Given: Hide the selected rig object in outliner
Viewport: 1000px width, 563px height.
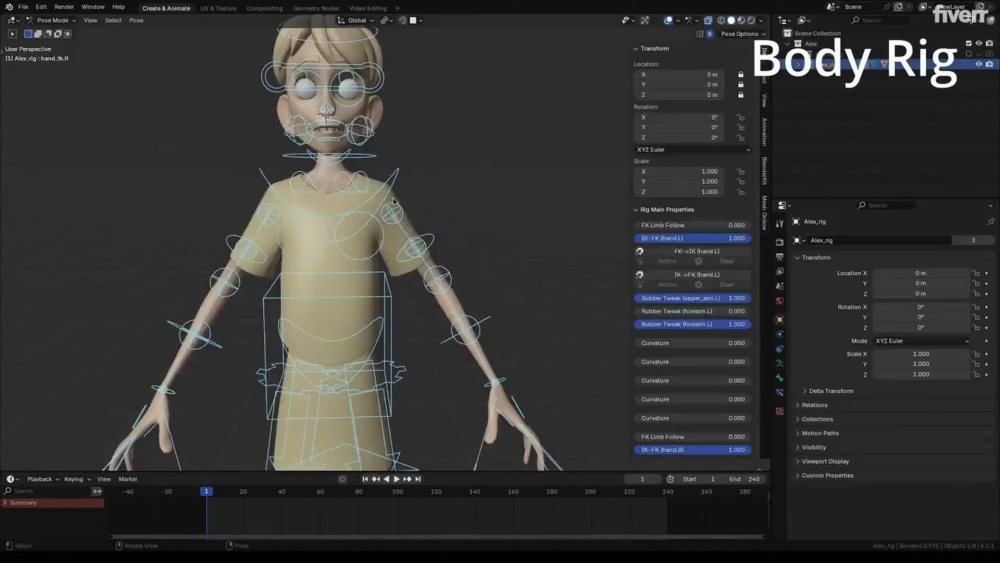Looking at the screenshot, I should [x=979, y=64].
